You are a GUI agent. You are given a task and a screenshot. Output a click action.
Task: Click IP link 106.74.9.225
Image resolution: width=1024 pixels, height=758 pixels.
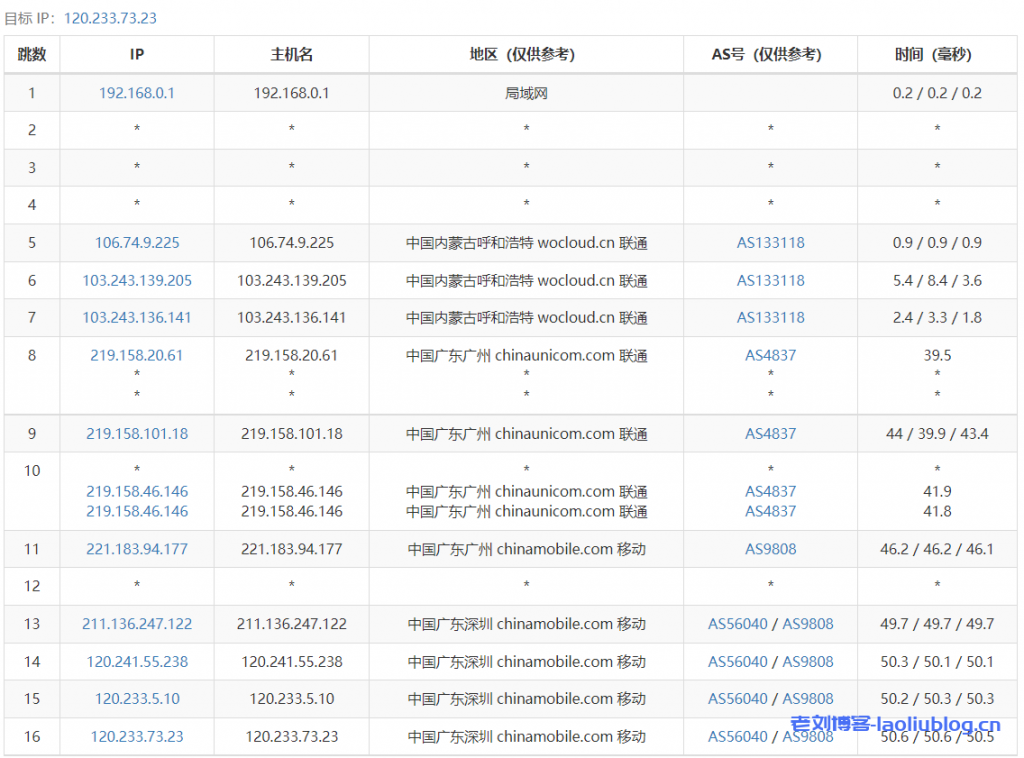pos(137,242)
